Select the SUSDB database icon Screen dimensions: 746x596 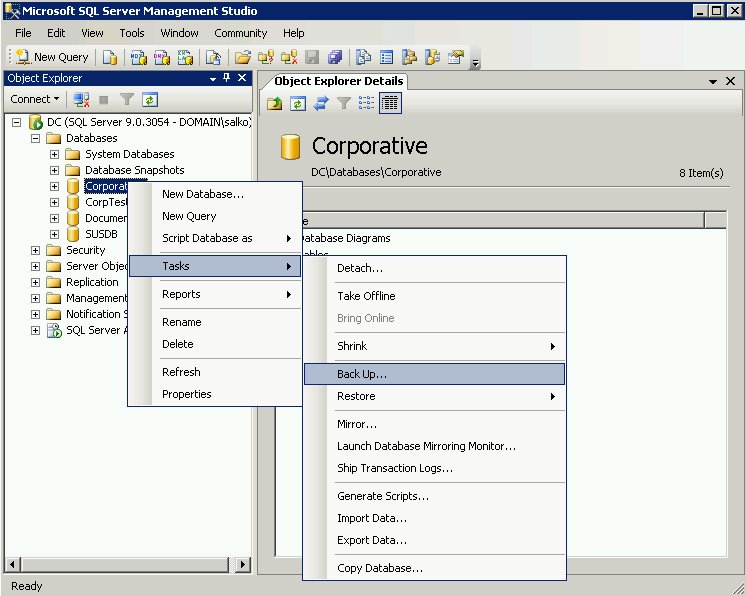coord(73,234)
